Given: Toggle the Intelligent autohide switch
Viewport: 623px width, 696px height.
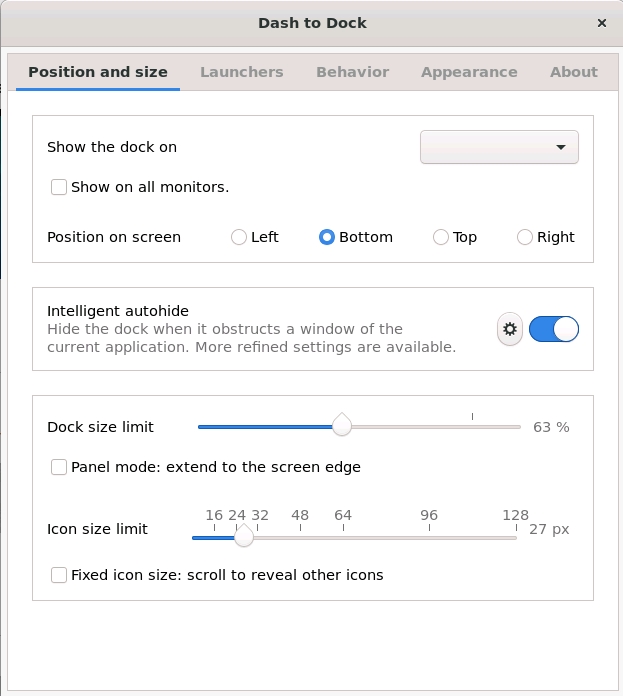Looking at the screenshot, I should (x=553, y=329).
